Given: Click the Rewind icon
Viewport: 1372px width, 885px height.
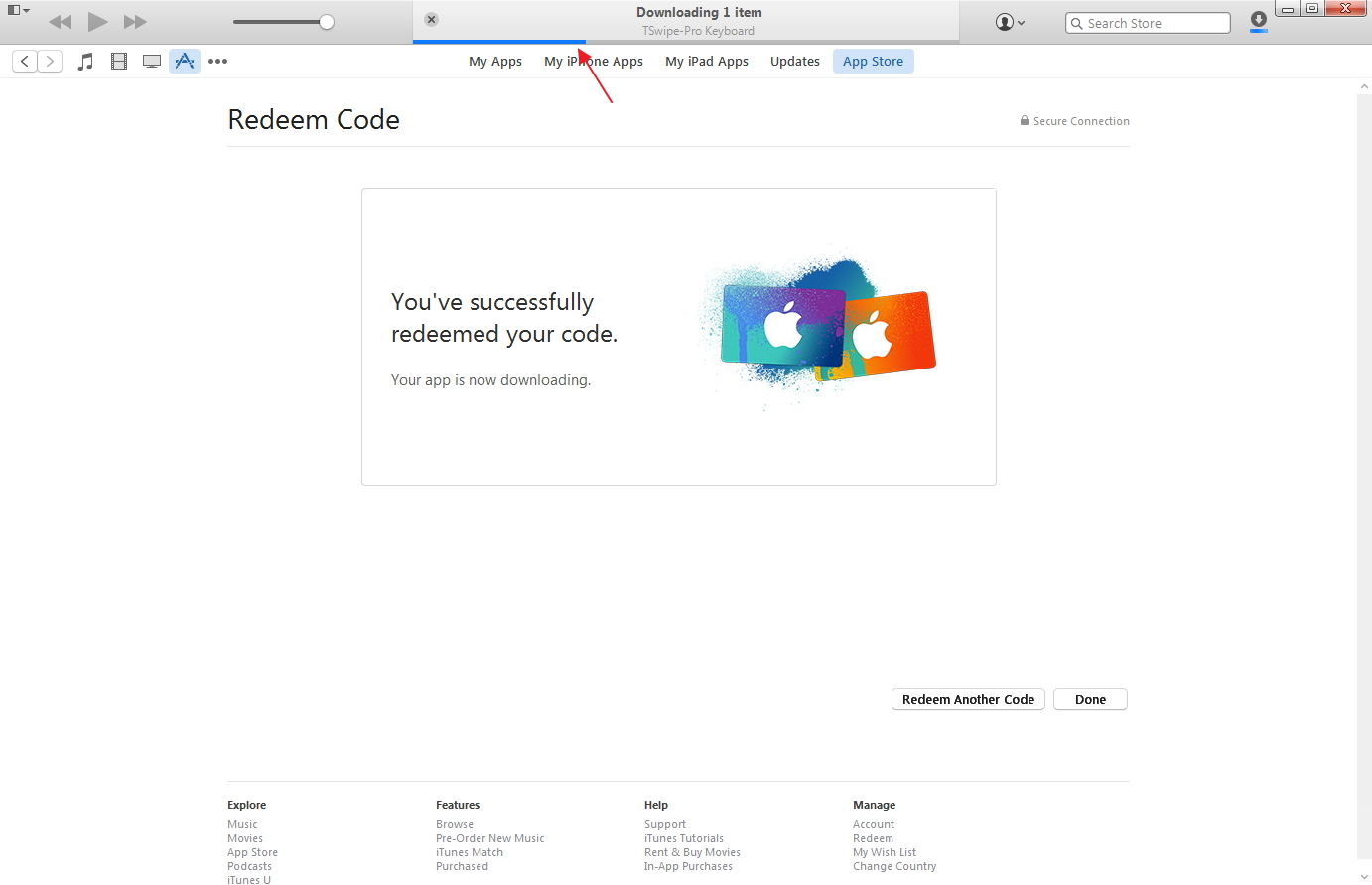Looking at the screenshot, I should 60,21.
